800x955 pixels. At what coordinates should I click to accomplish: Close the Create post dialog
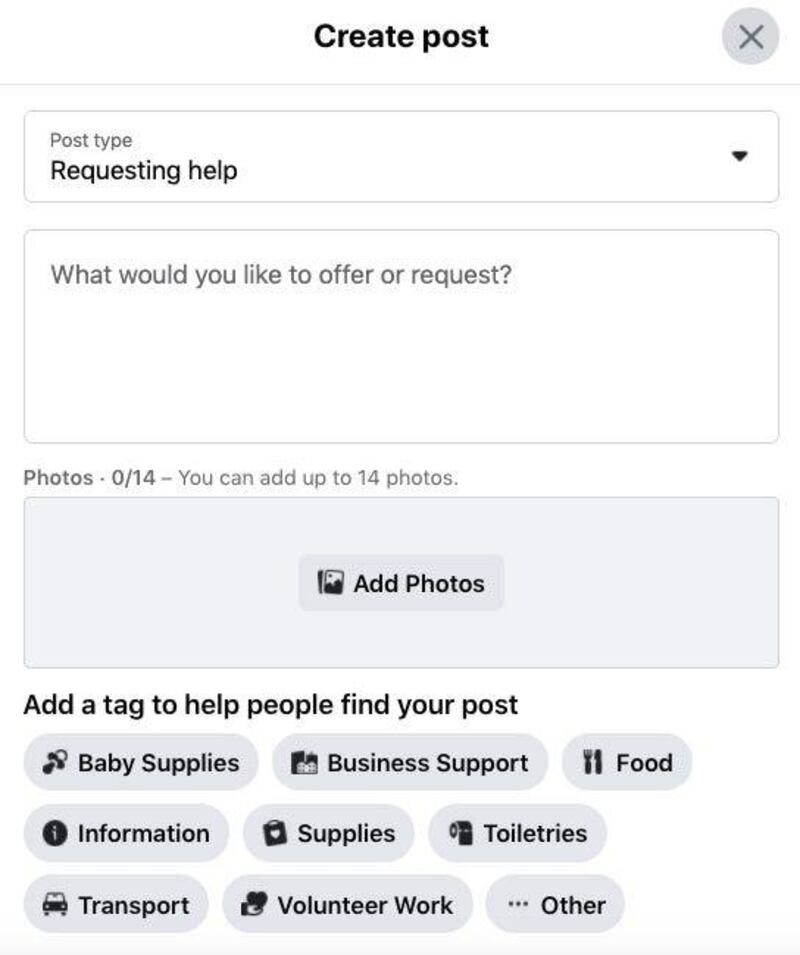pyautogui.click(x=750, y=37)
